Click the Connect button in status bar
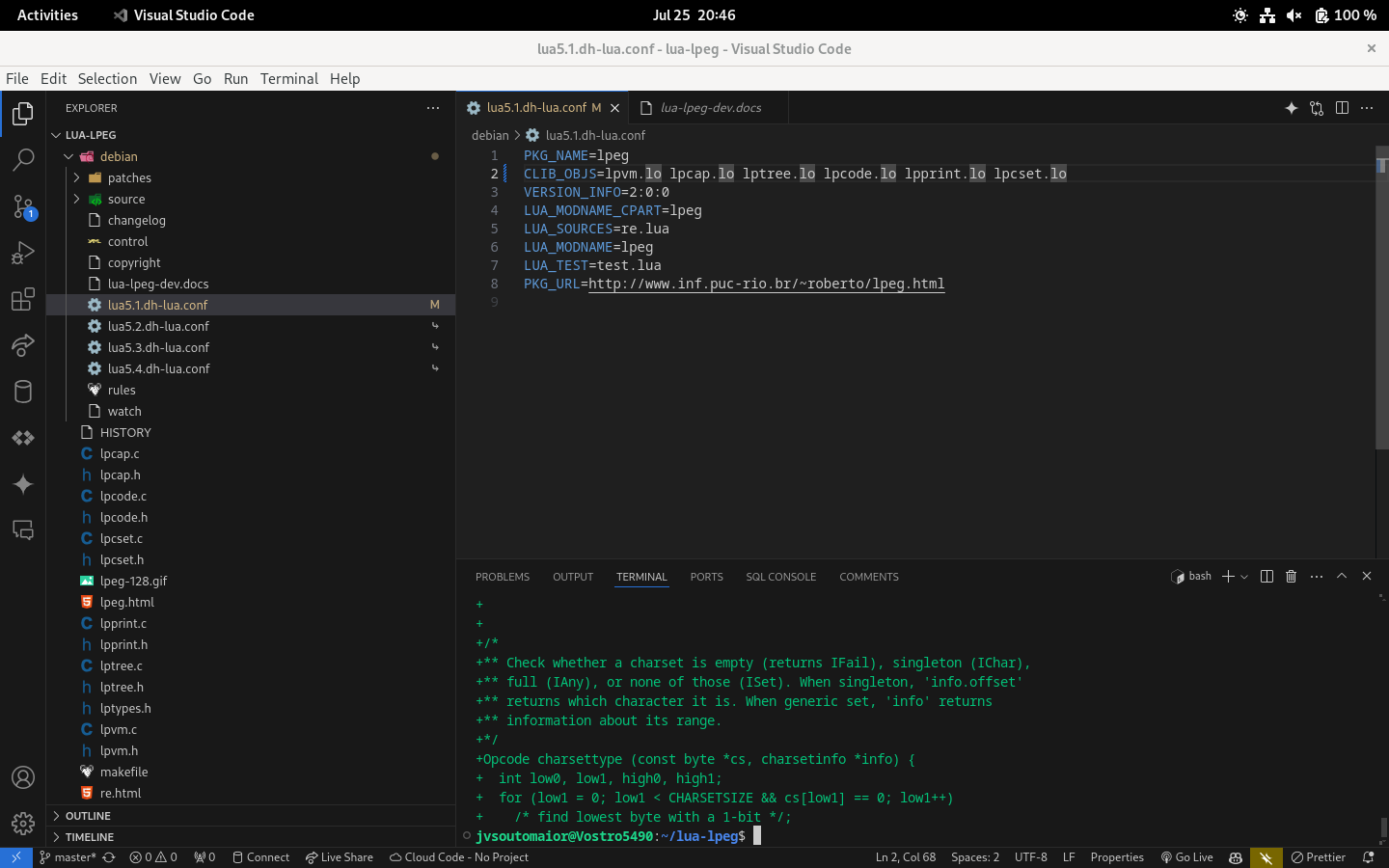This screenshot has height=868, width=1389. pos(260,857)
